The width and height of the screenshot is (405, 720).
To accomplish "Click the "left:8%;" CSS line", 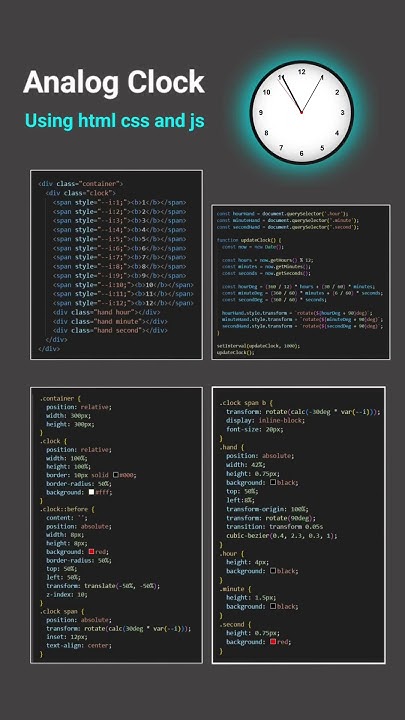I will pos(240,501).
